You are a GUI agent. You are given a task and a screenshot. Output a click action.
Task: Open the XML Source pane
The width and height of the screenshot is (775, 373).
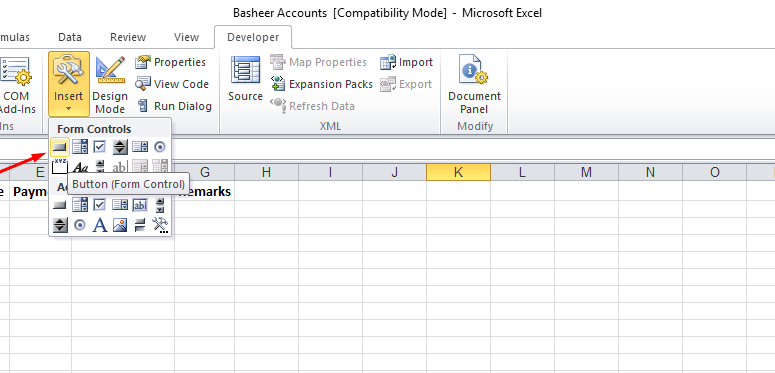tap(245, 79)
